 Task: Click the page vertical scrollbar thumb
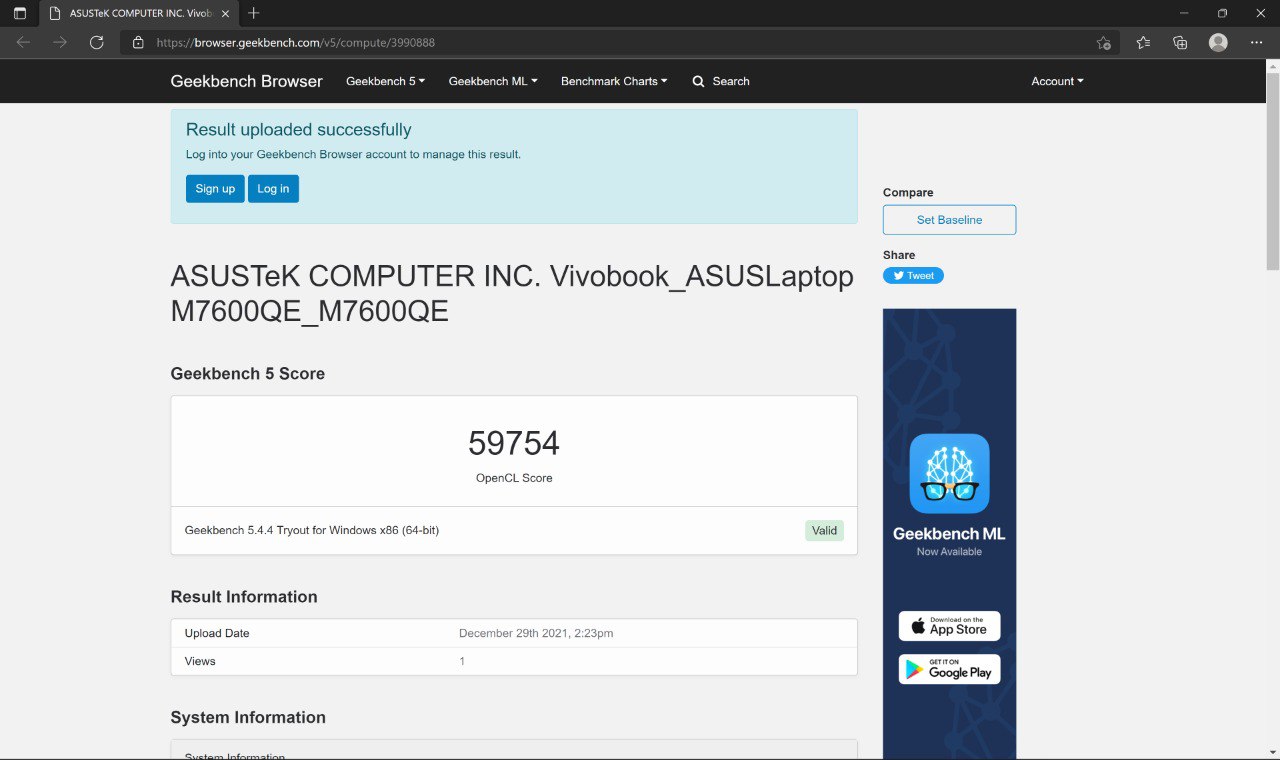click(x=1272, y=170)
